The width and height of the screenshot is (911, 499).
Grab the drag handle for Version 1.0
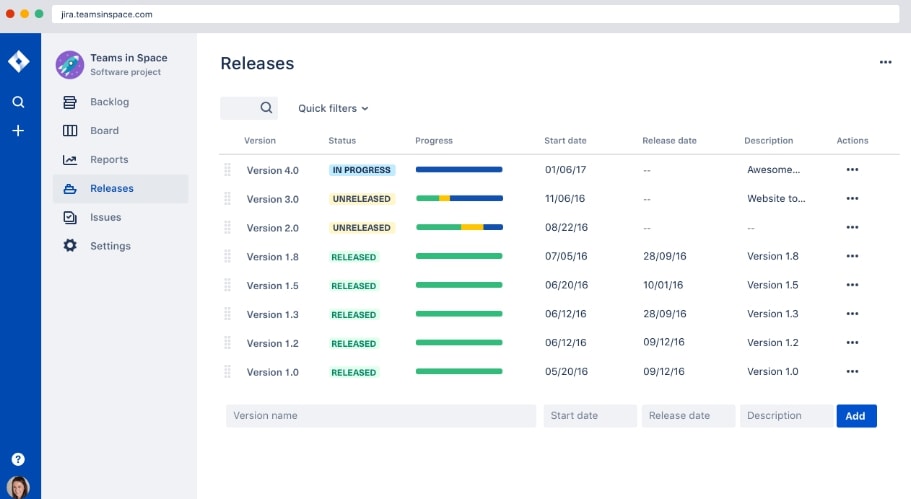coord(227,371)
